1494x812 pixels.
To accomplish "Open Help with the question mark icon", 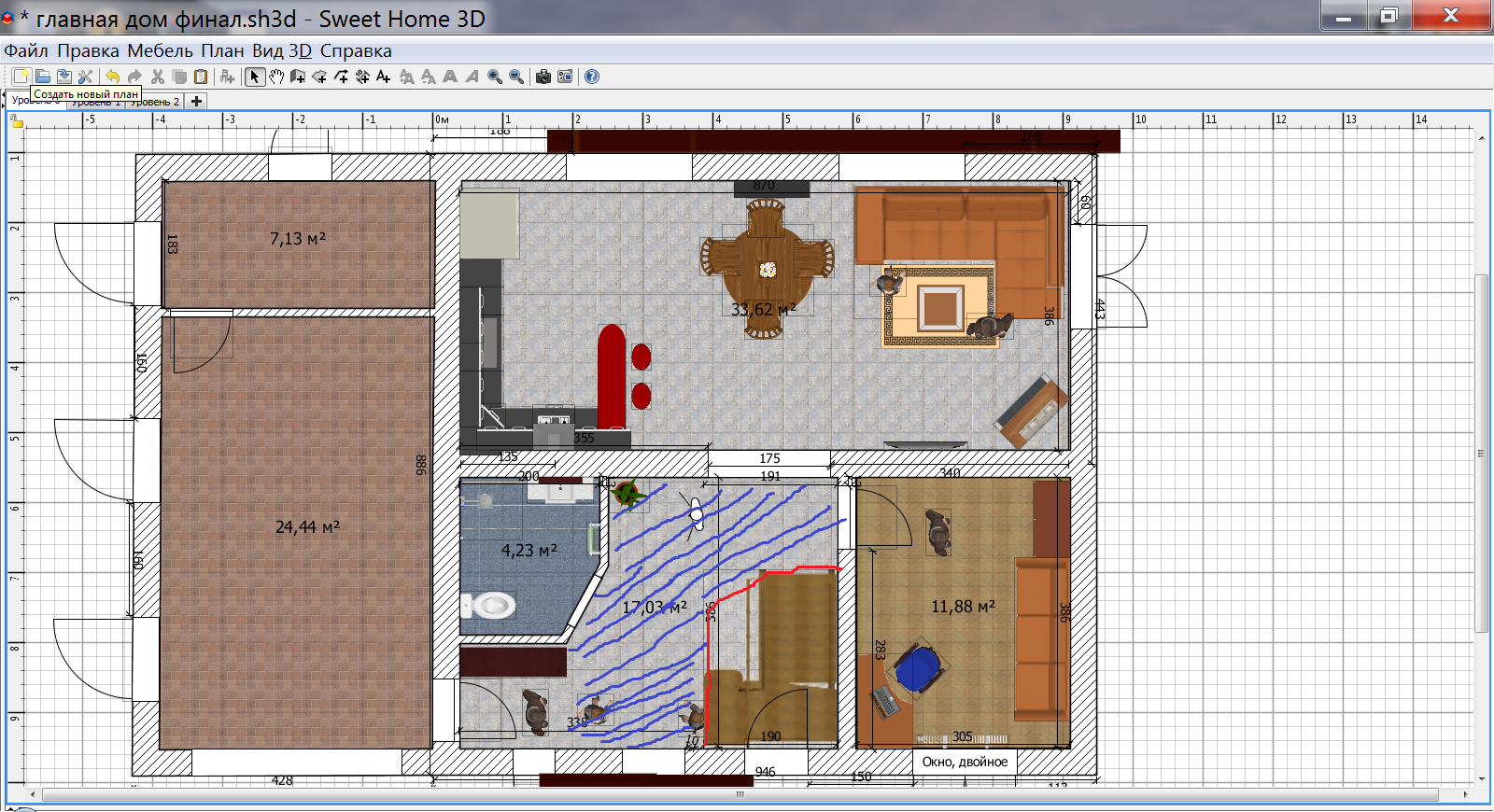I will pyautogui.click(x=592, y=77).
